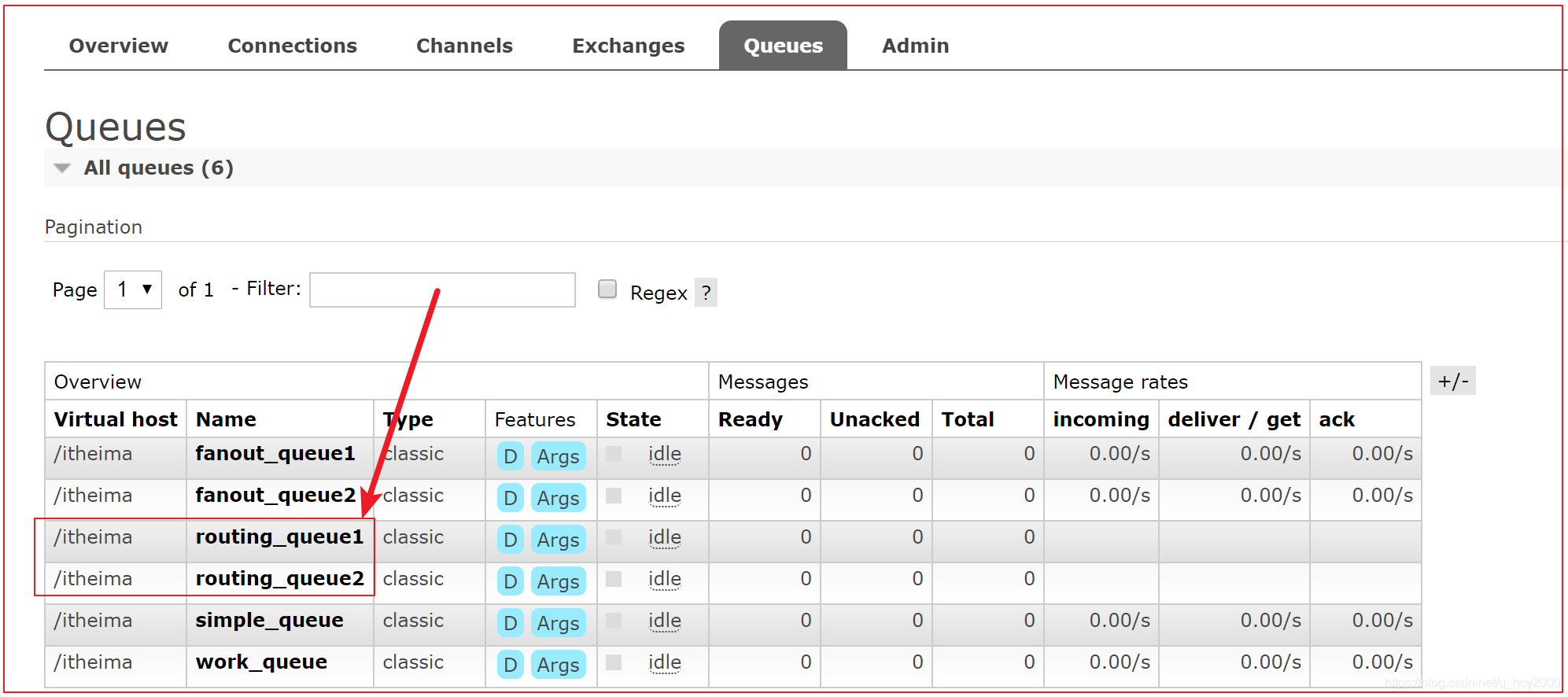Image resolution: width=1568 pixels, height=697 pixels.
Task: Click the D badge for routing_queue1
Action: coord(510,540)
